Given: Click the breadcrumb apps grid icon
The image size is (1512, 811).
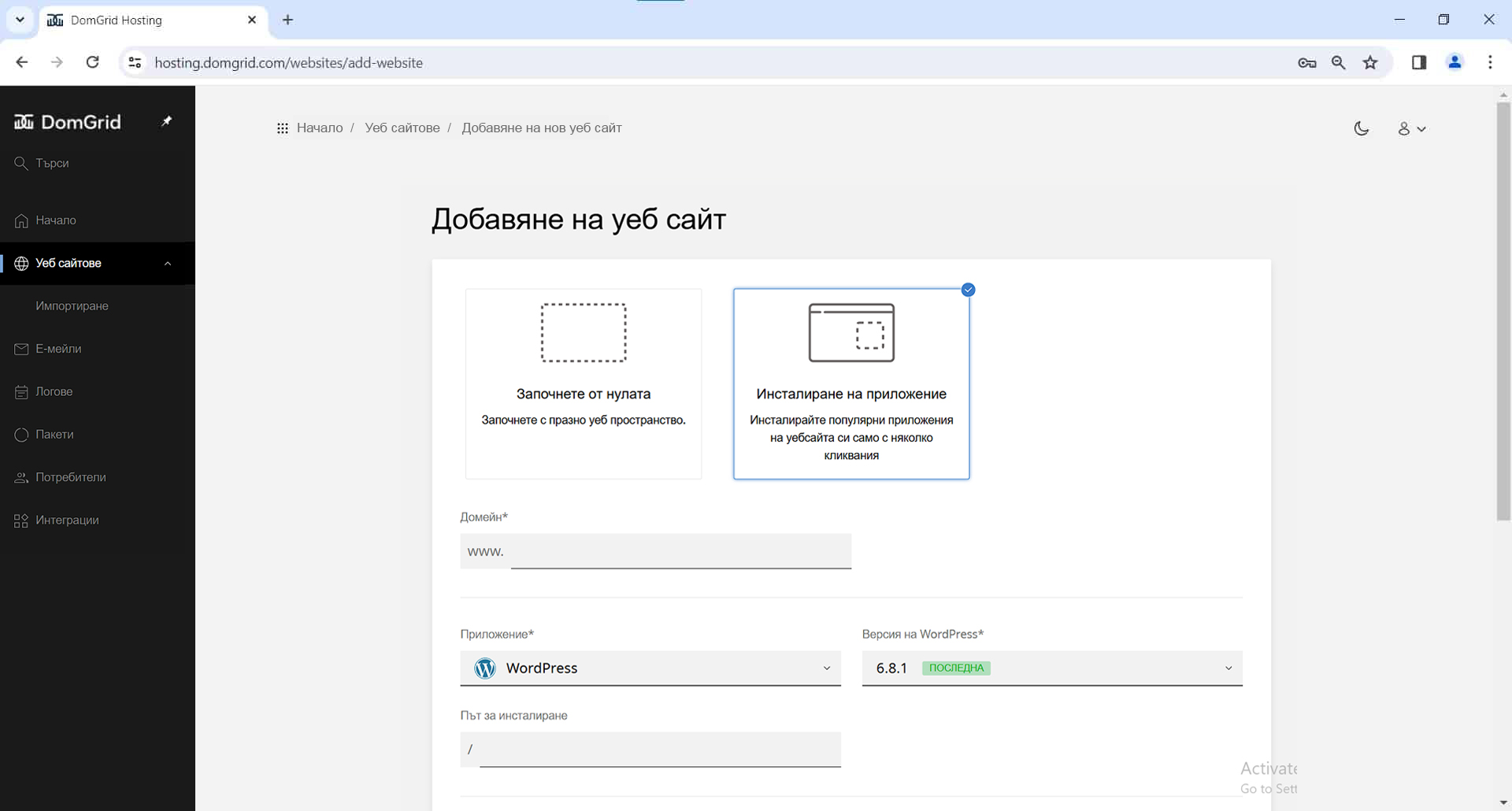Looking at the screenshot, I should [x=283, y=128].
